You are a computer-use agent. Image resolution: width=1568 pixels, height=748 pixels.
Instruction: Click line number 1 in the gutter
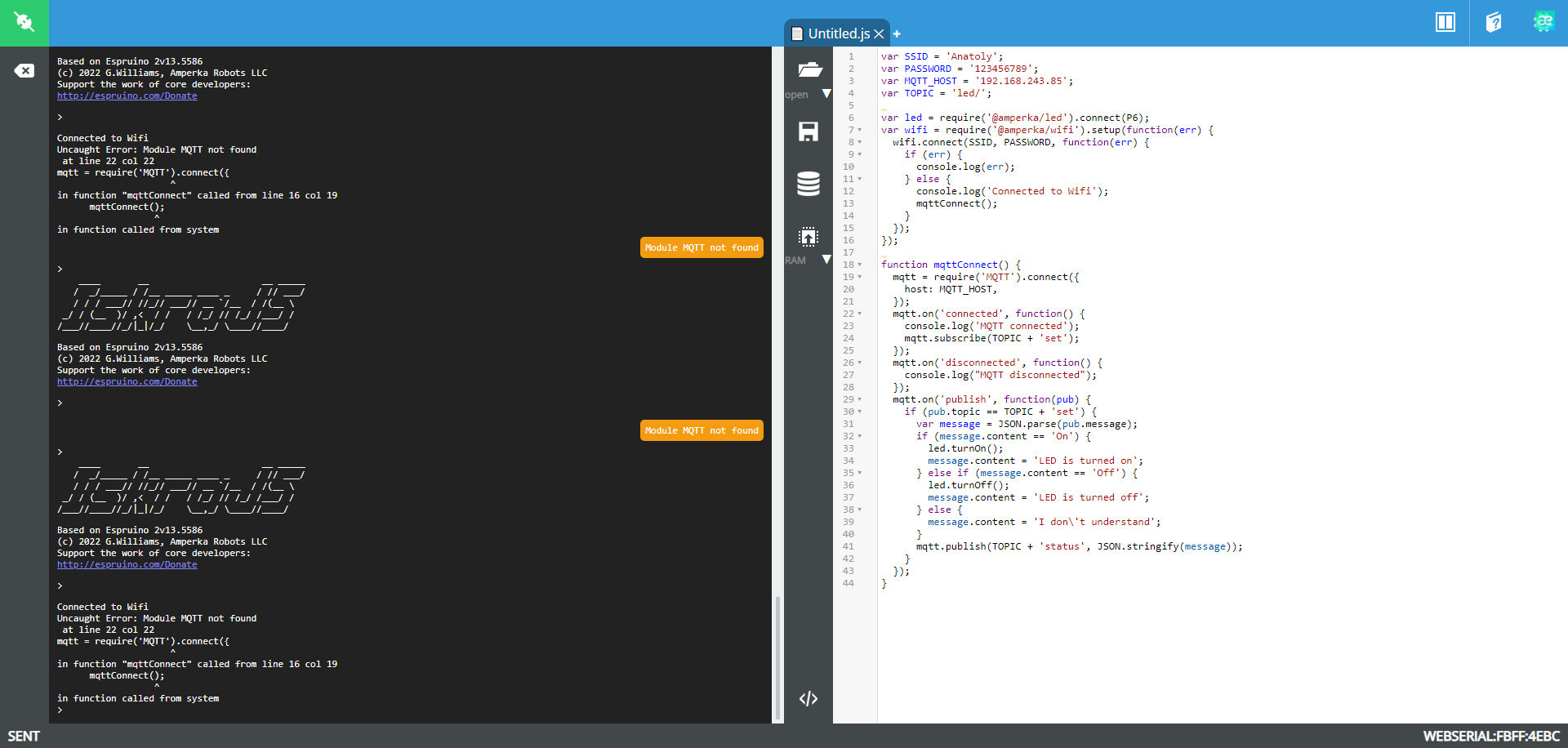[x=851, y=56]
